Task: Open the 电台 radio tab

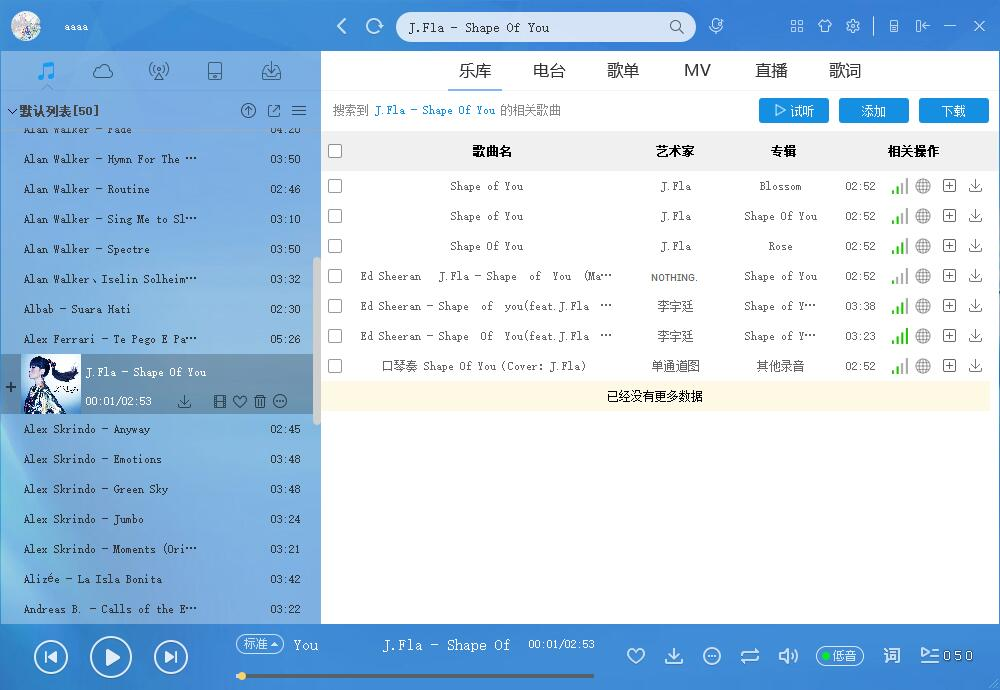Action: coord(548,70)
